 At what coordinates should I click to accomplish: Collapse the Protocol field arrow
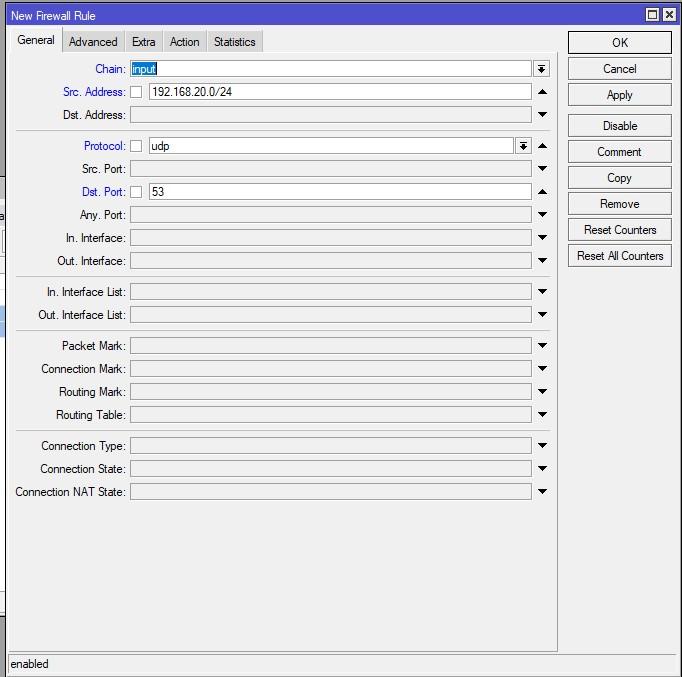coord(542,146)
